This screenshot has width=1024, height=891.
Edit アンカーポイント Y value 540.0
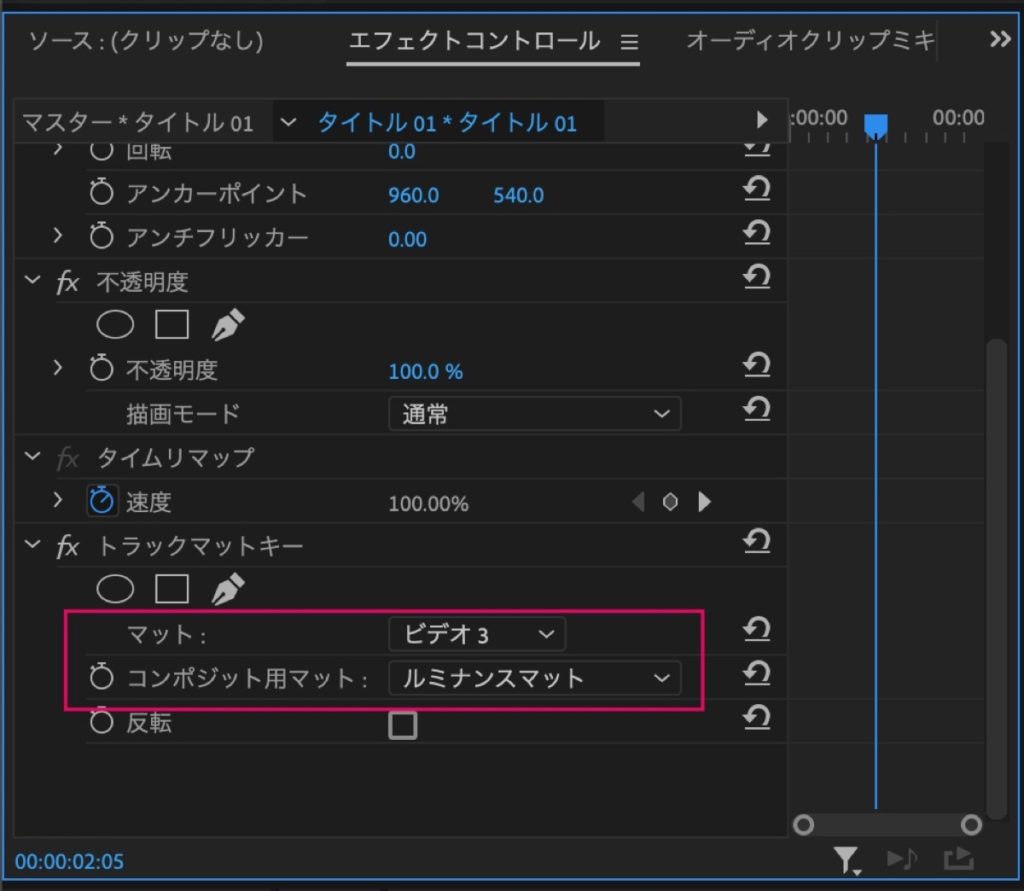point(519,195)
